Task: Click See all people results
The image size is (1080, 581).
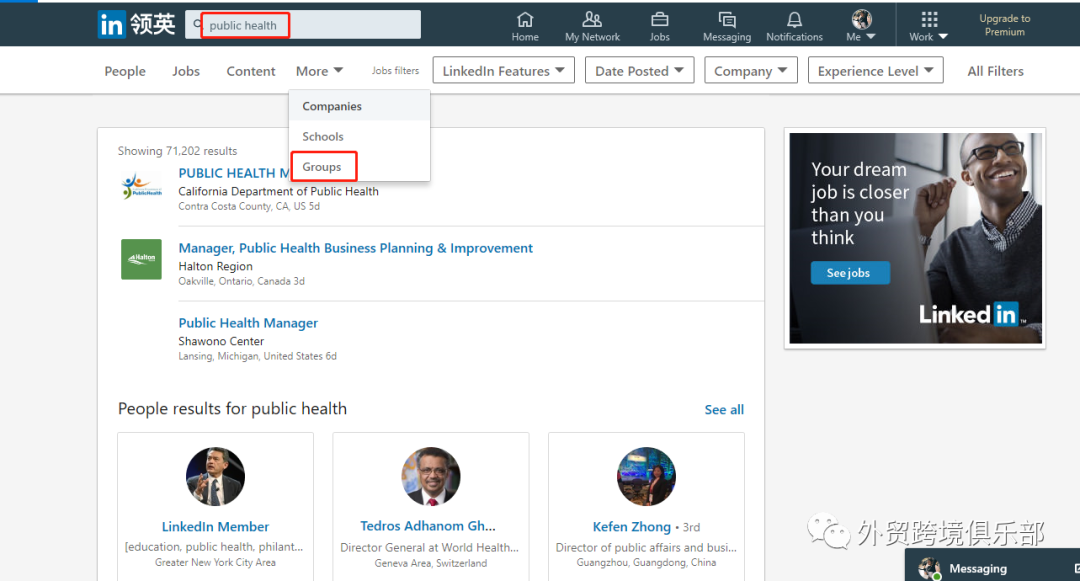Action: [724, 410]
